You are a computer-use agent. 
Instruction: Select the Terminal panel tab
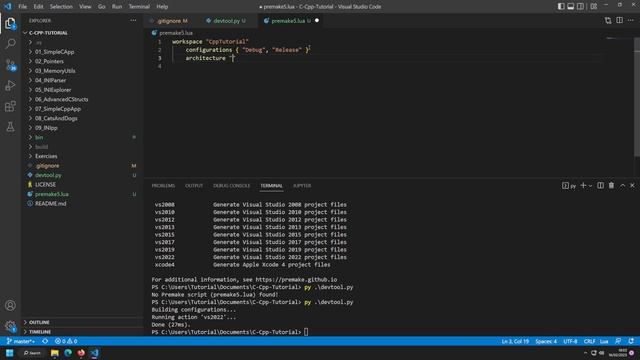coord(271,186)
